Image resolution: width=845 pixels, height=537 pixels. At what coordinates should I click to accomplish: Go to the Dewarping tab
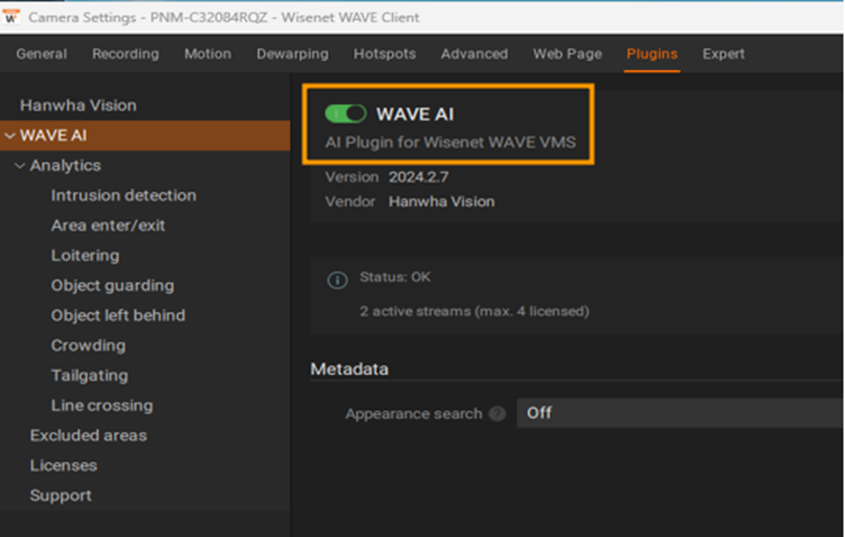point(292,54)
